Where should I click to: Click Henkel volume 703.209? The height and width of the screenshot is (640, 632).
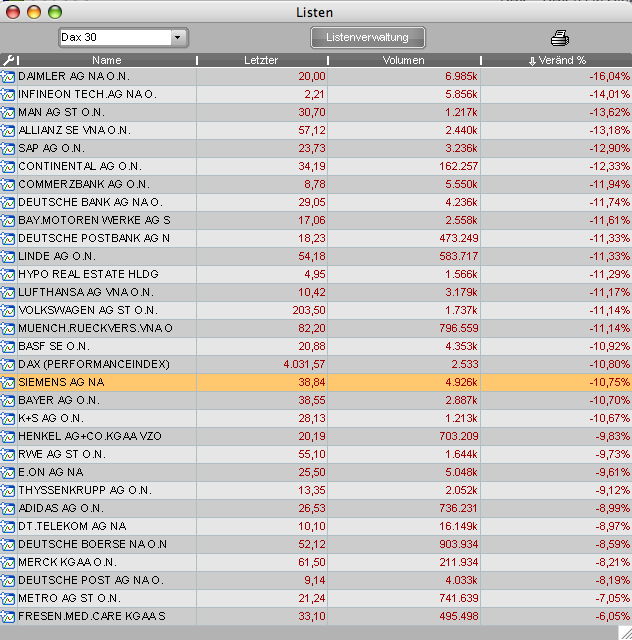coord(458,436)
